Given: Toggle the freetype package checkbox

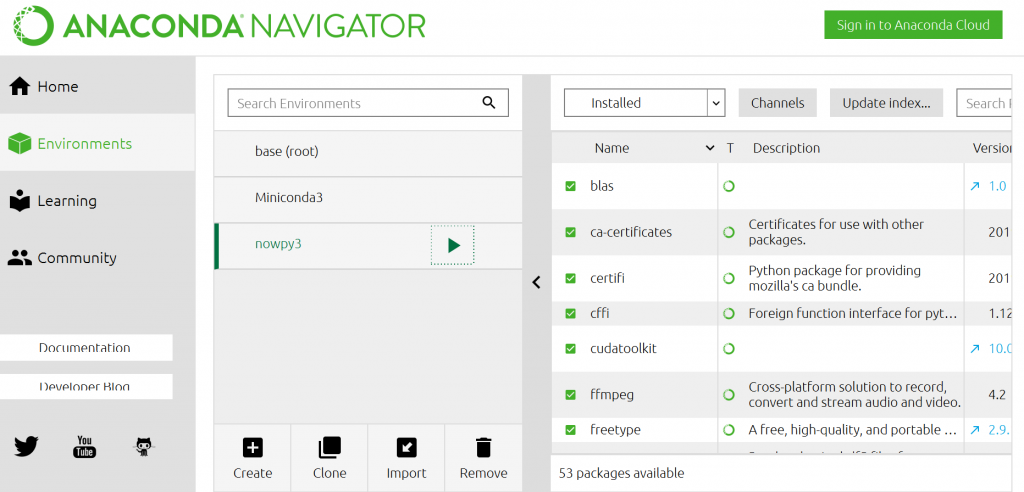Looking at the screenshot, I should [571, 430].
